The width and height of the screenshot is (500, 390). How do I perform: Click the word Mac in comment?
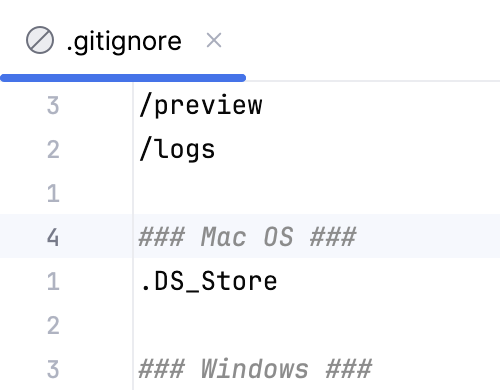pos(224,237)
